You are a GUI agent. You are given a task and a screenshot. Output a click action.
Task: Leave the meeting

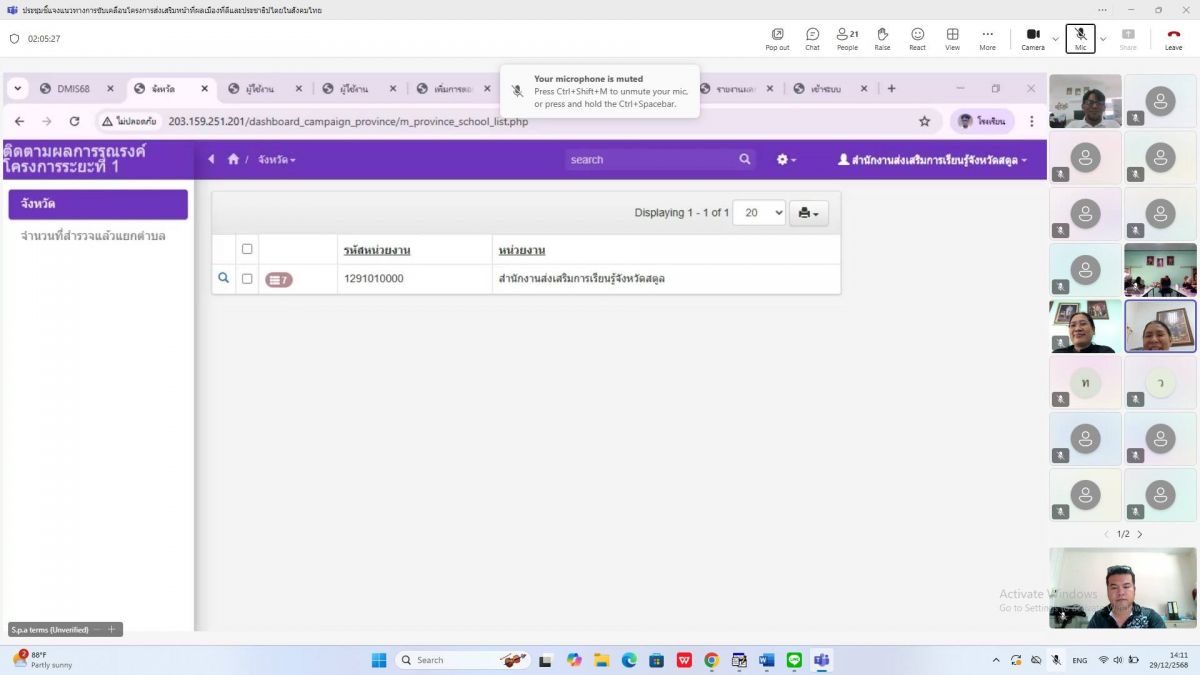[1173, 38]
